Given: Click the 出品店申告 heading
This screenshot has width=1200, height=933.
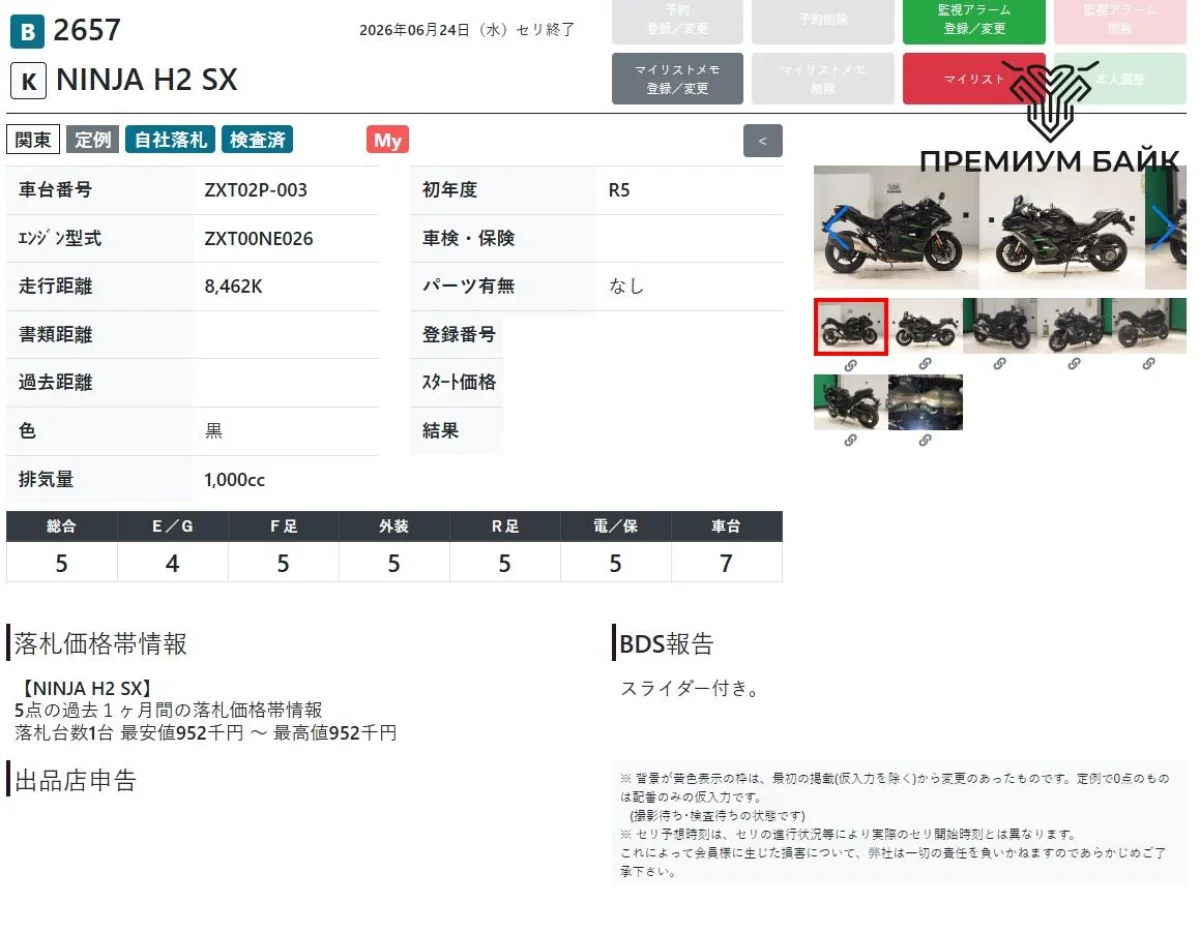Looking at the screenshot, I should (75, 781).
